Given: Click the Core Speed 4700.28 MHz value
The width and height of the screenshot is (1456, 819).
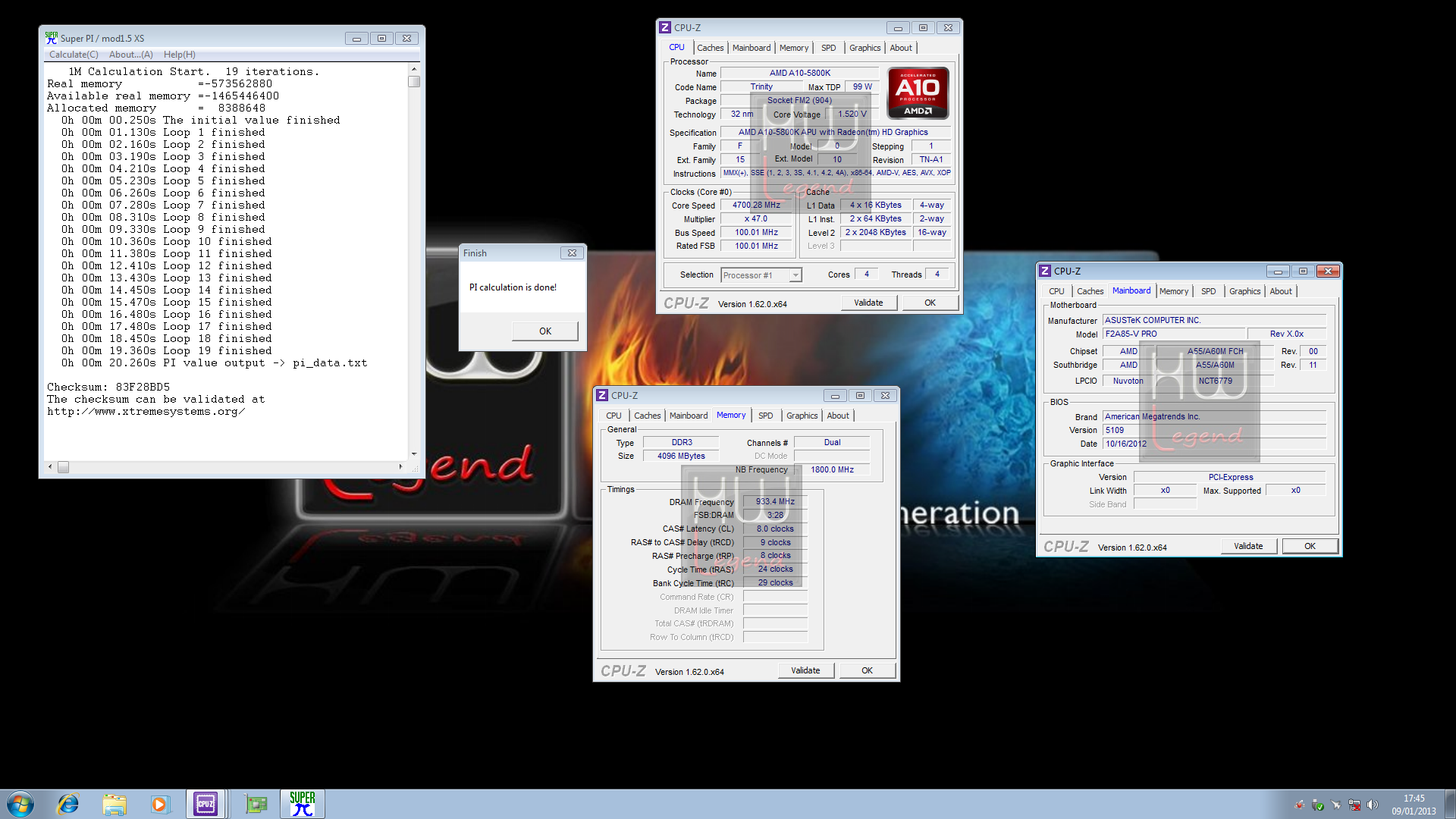Looking at the screenshot, I should pyautogui.click(x=756, y=205).
